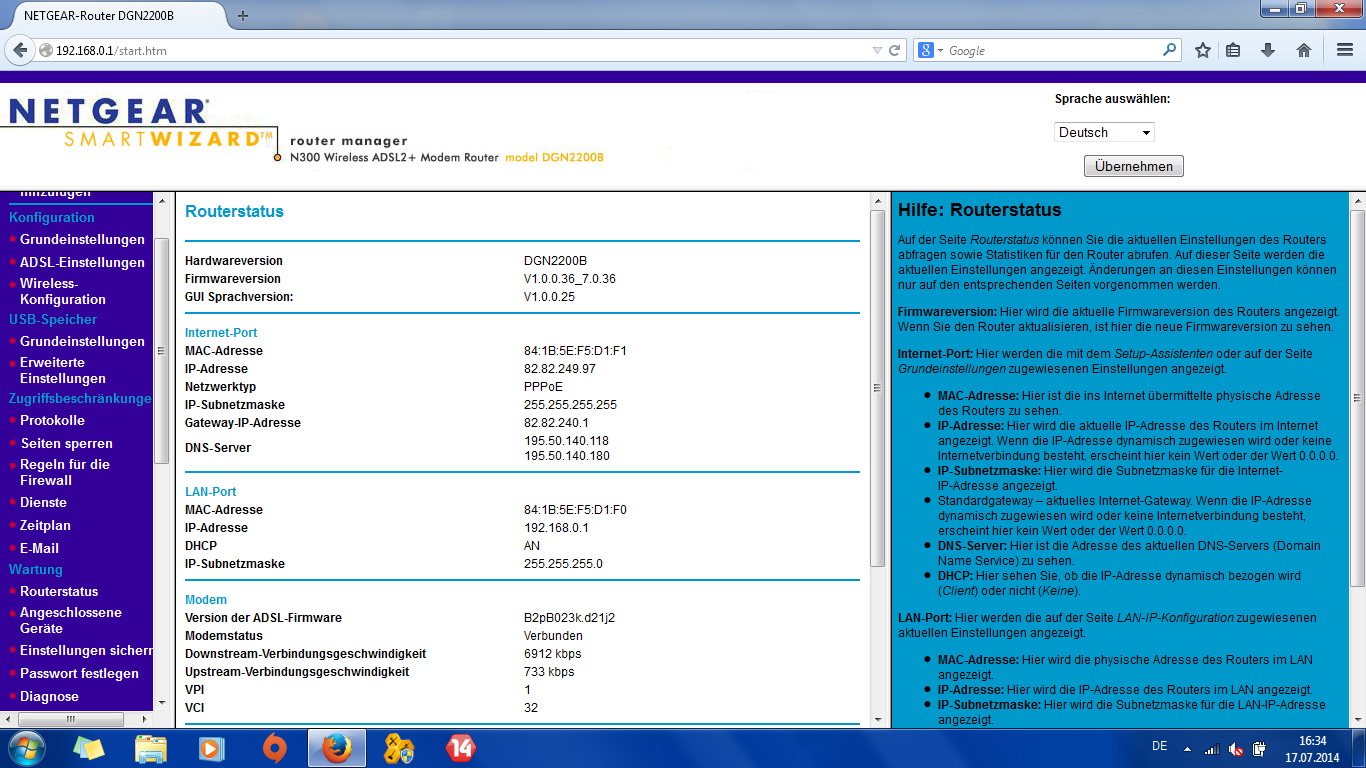1366x768 pixels.
Task: Start search with magnifier icon
Action: coord(1170,50)
